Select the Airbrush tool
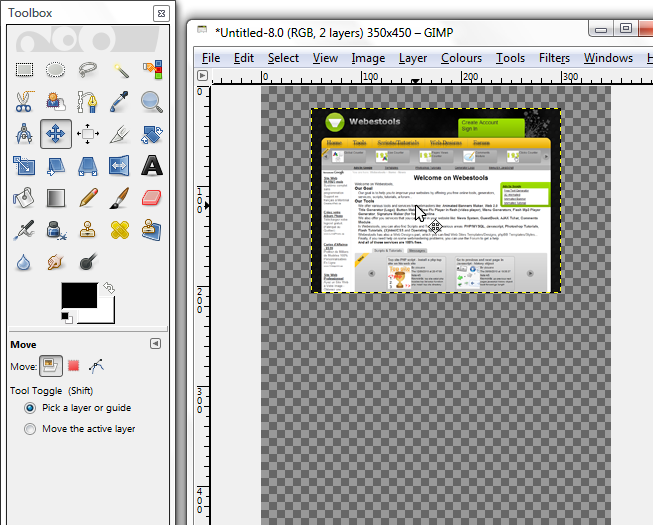The height and width of the screenshot is (525, 653). 24,230
